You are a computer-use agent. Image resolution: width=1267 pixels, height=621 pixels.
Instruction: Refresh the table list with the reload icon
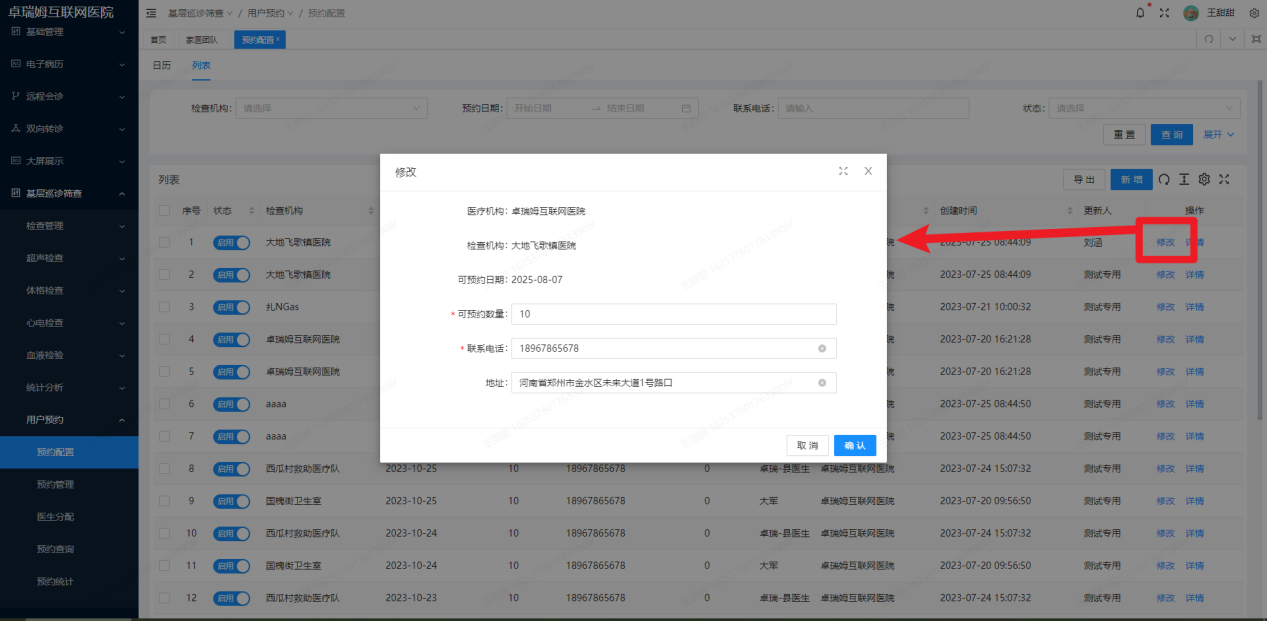tap(1164, 179)
